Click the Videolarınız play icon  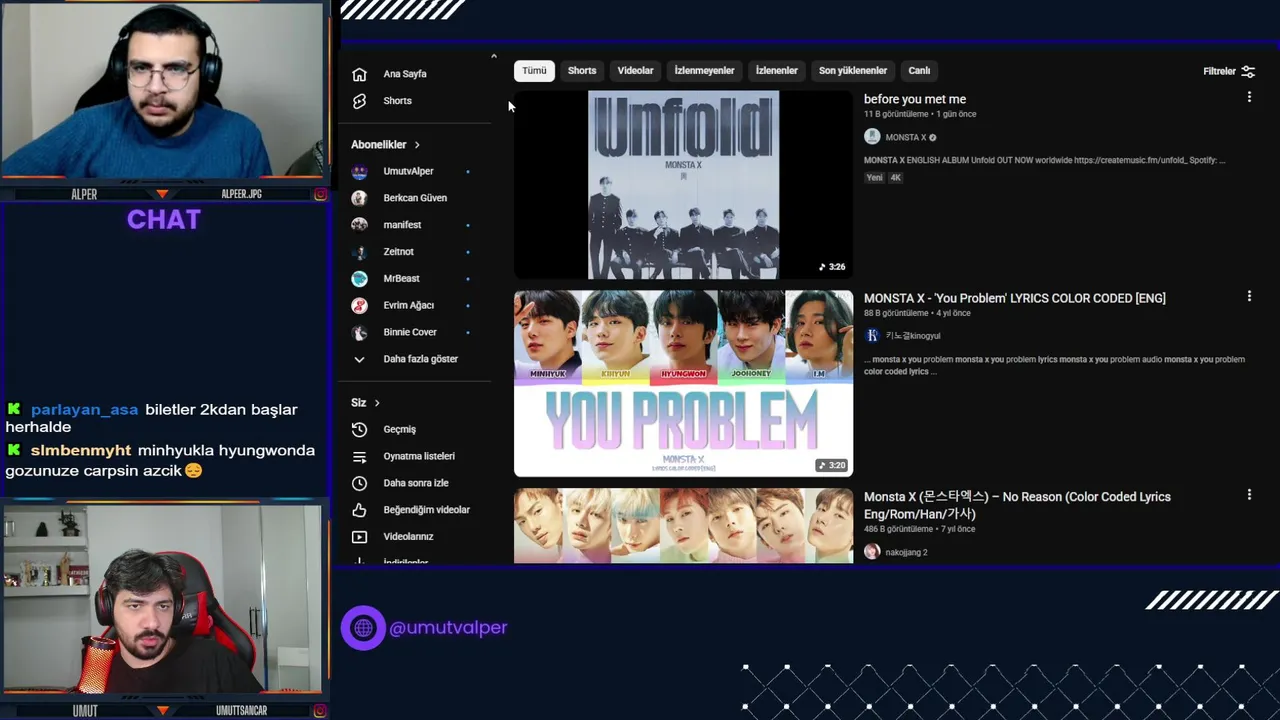pos(360,537)
